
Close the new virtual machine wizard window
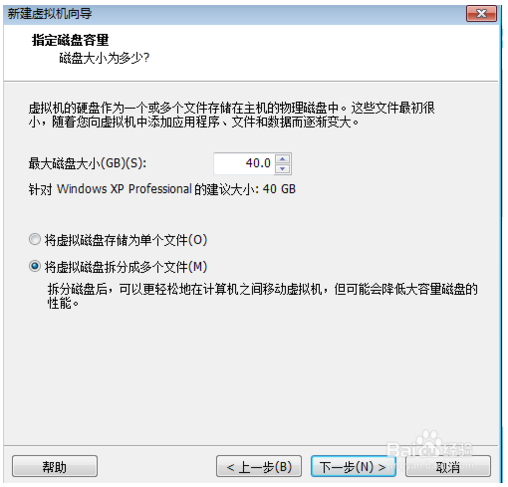[x=481, y=14]
